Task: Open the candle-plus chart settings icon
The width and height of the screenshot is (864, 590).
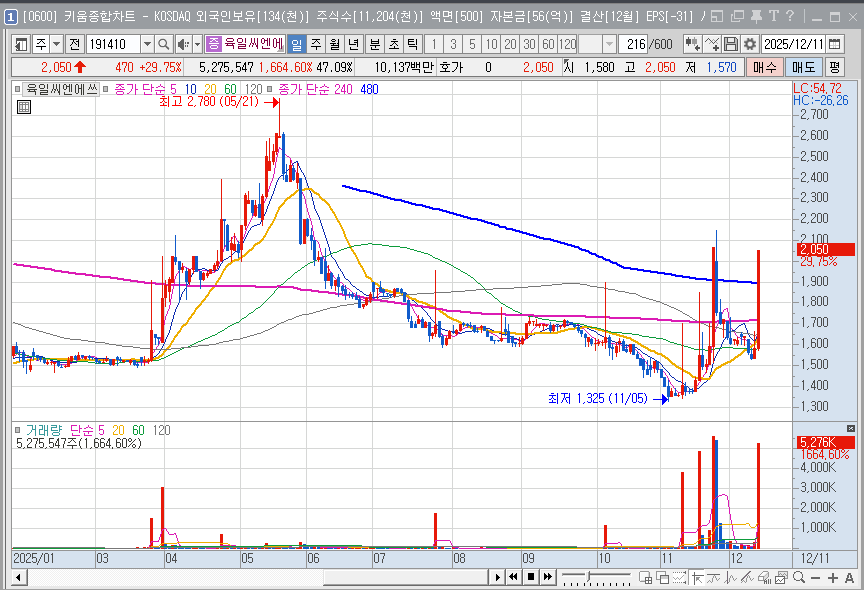Action: (692, 44)
